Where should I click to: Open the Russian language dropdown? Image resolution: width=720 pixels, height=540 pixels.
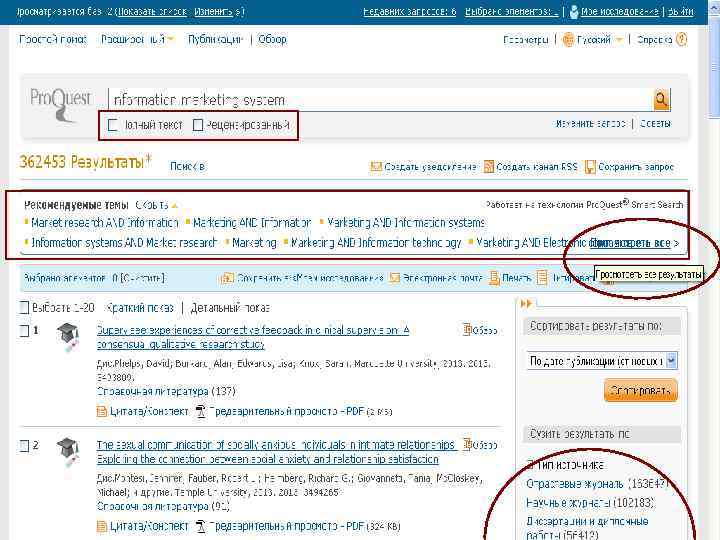tap(619, 40)
